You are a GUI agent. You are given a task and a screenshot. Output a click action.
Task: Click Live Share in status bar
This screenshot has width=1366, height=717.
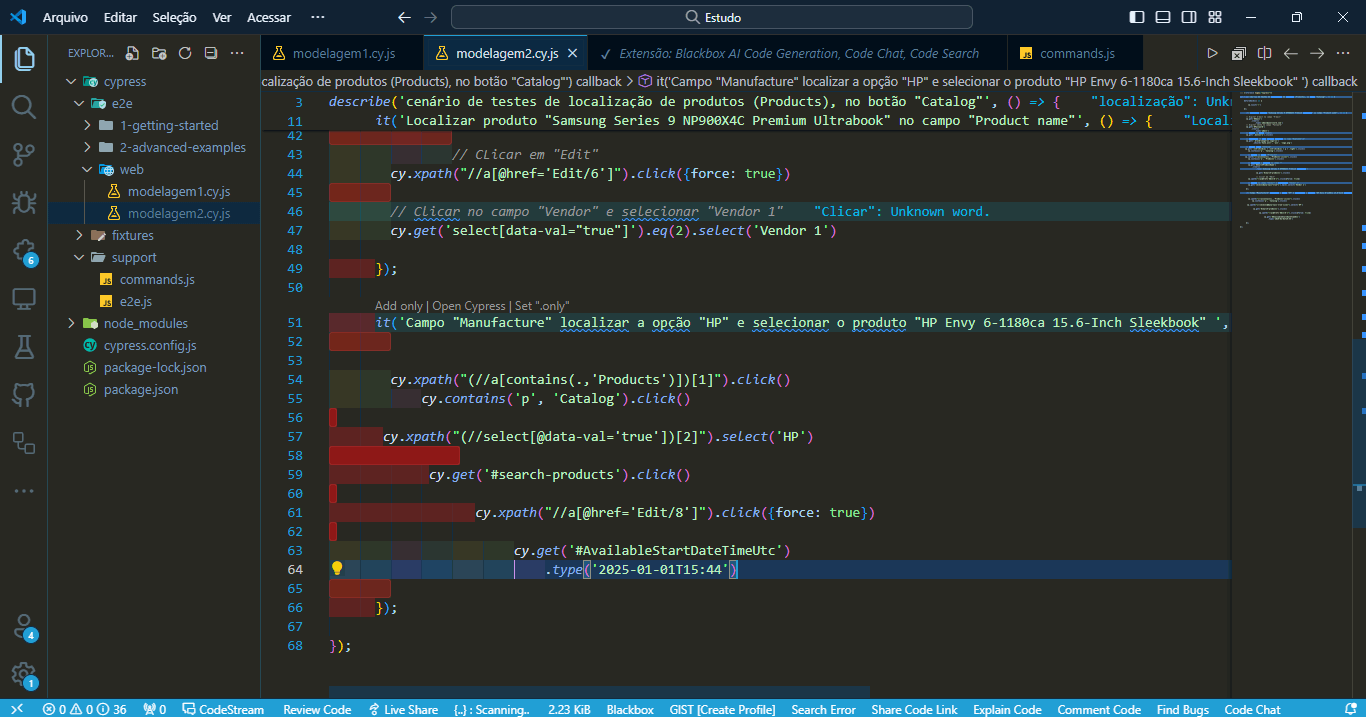402,709
